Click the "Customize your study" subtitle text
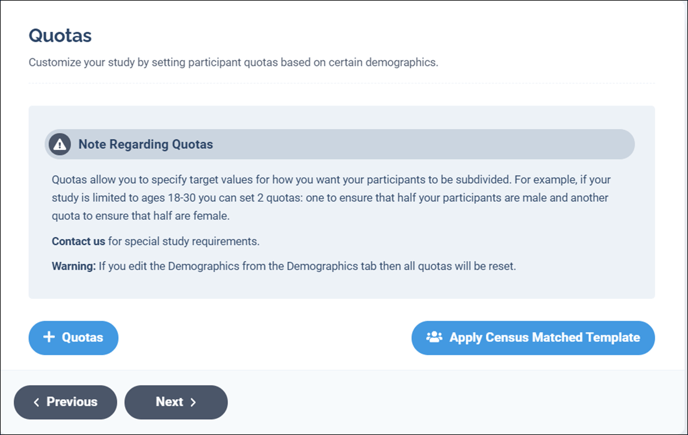Viewport: 688px width, 435px height. [x=233, y=62]
